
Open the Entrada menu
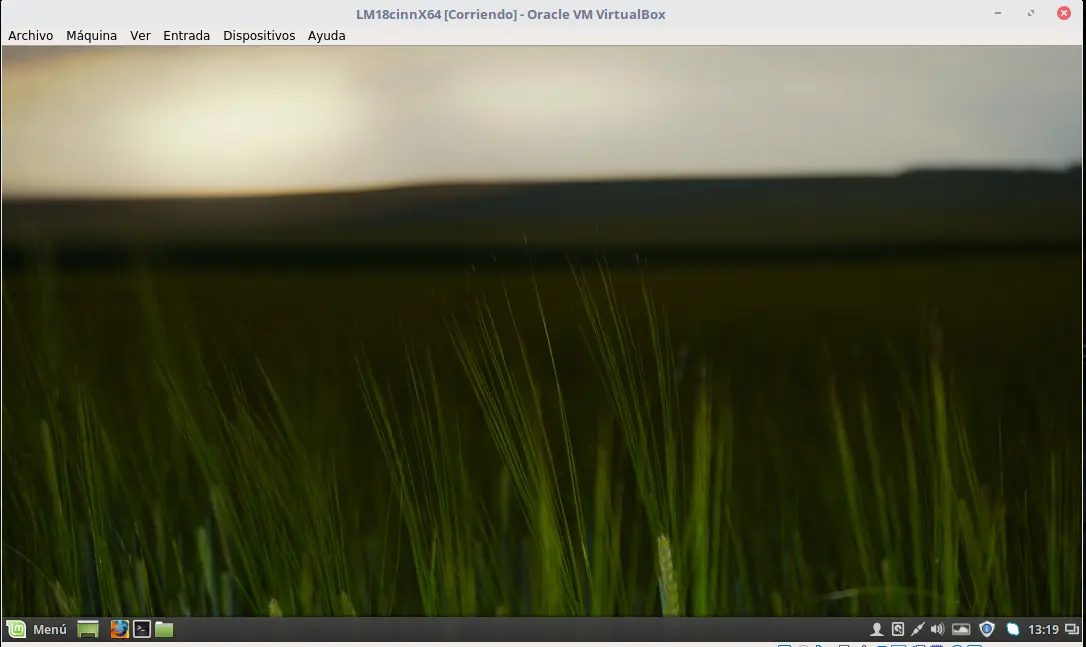pyautogui.click(x=186, y=35)
